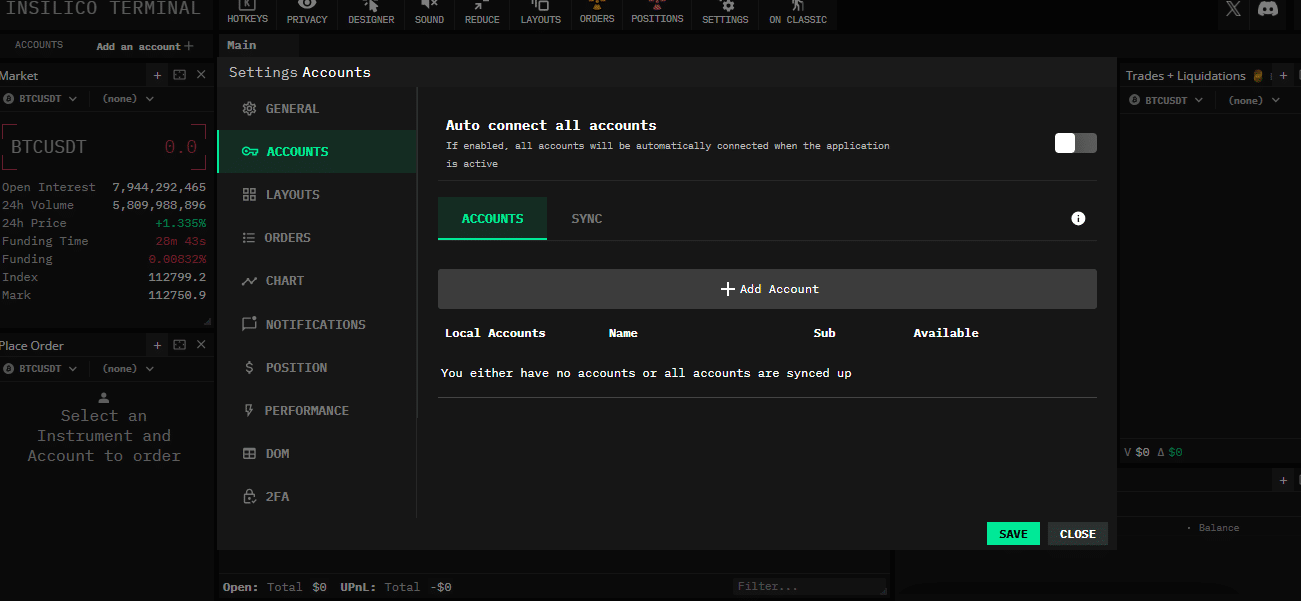Add widget via Market panel plus icon

(157, 75)
